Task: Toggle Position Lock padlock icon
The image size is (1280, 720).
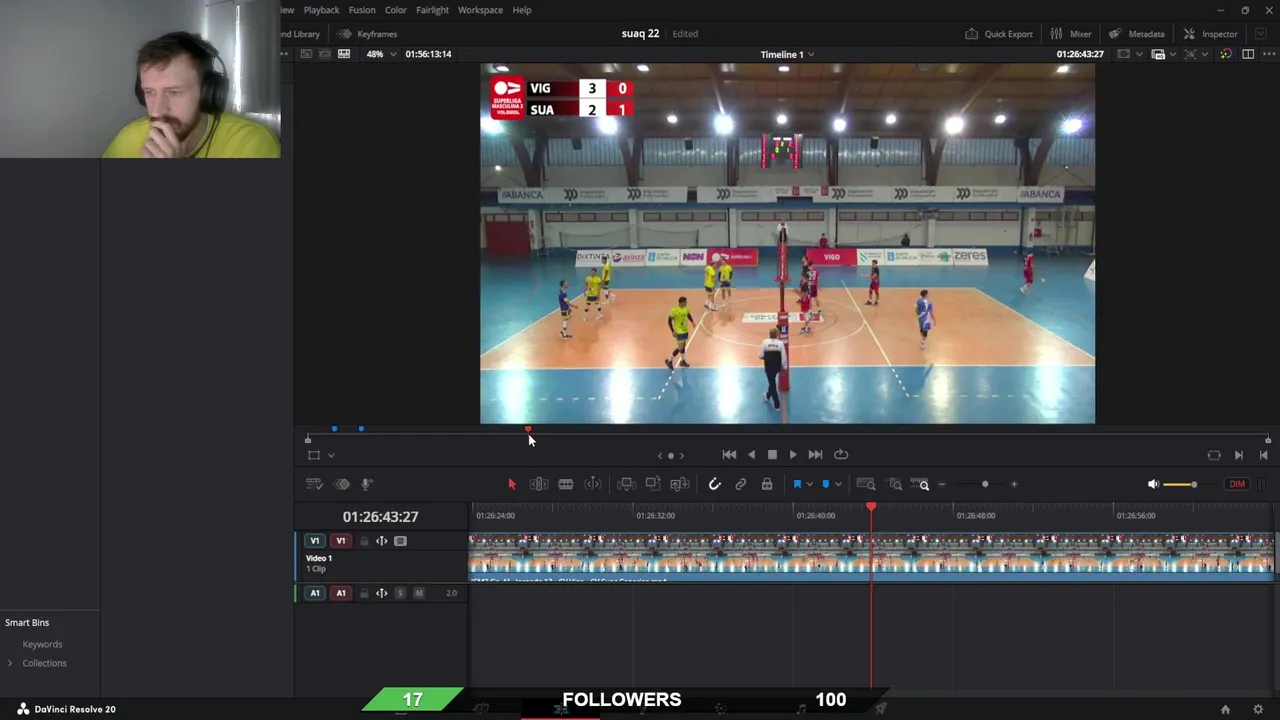Action: (767, 484)
